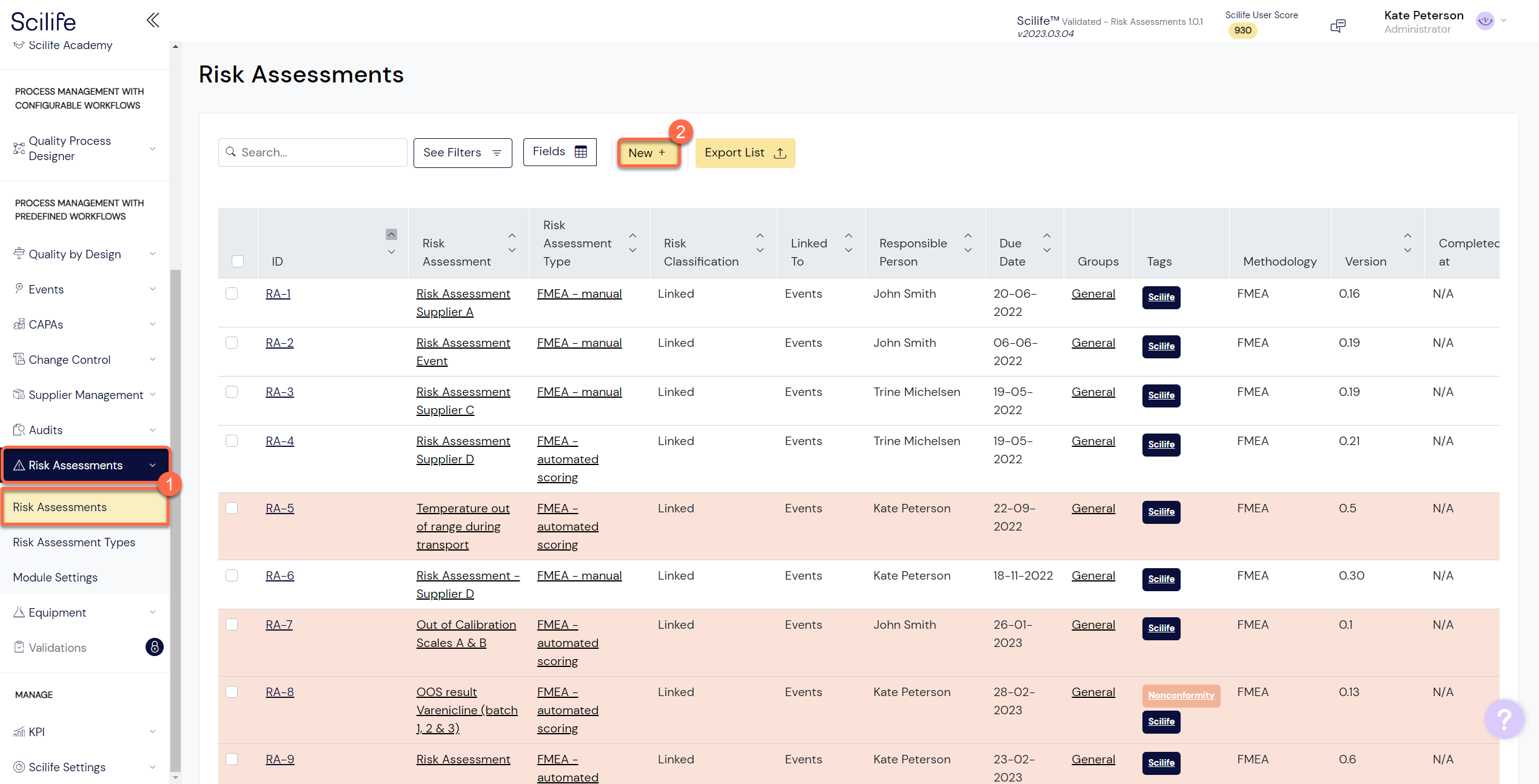
Task: Click the Kate Peterson avatar icon
Action: click(x=1485, y=21)
